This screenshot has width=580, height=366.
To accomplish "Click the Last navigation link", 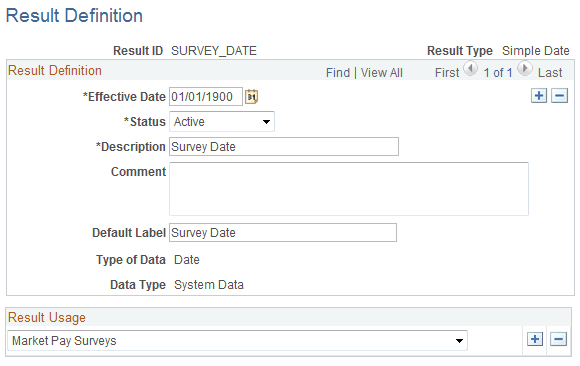I will point(550,73).
